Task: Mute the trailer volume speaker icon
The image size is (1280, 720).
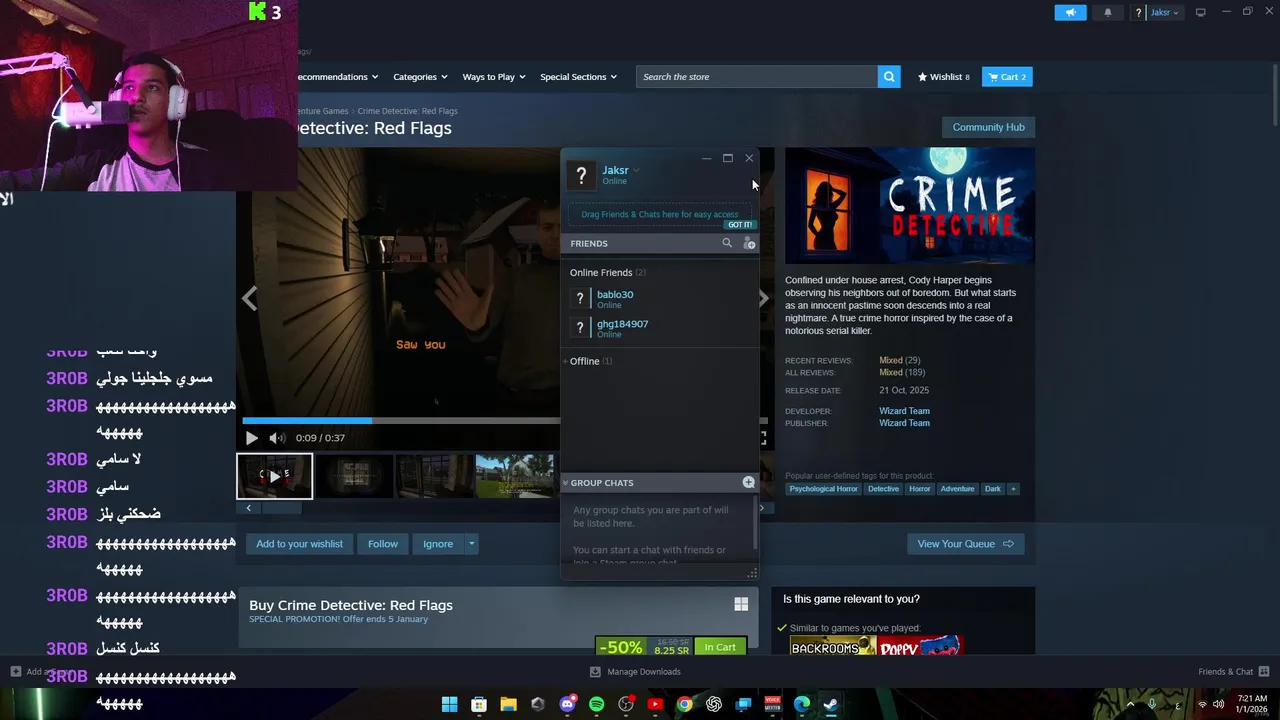Action: pos(277,438)
